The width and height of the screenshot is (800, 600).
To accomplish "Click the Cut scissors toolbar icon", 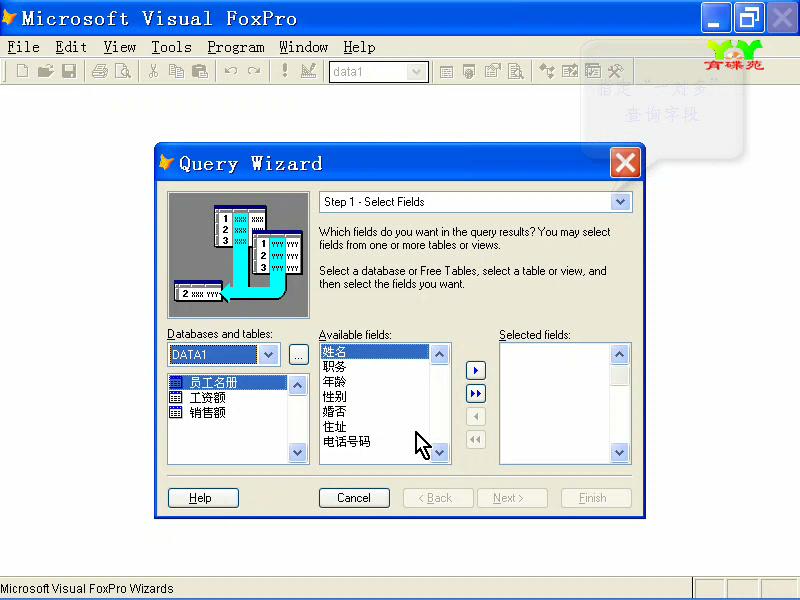I will (153, 71).
